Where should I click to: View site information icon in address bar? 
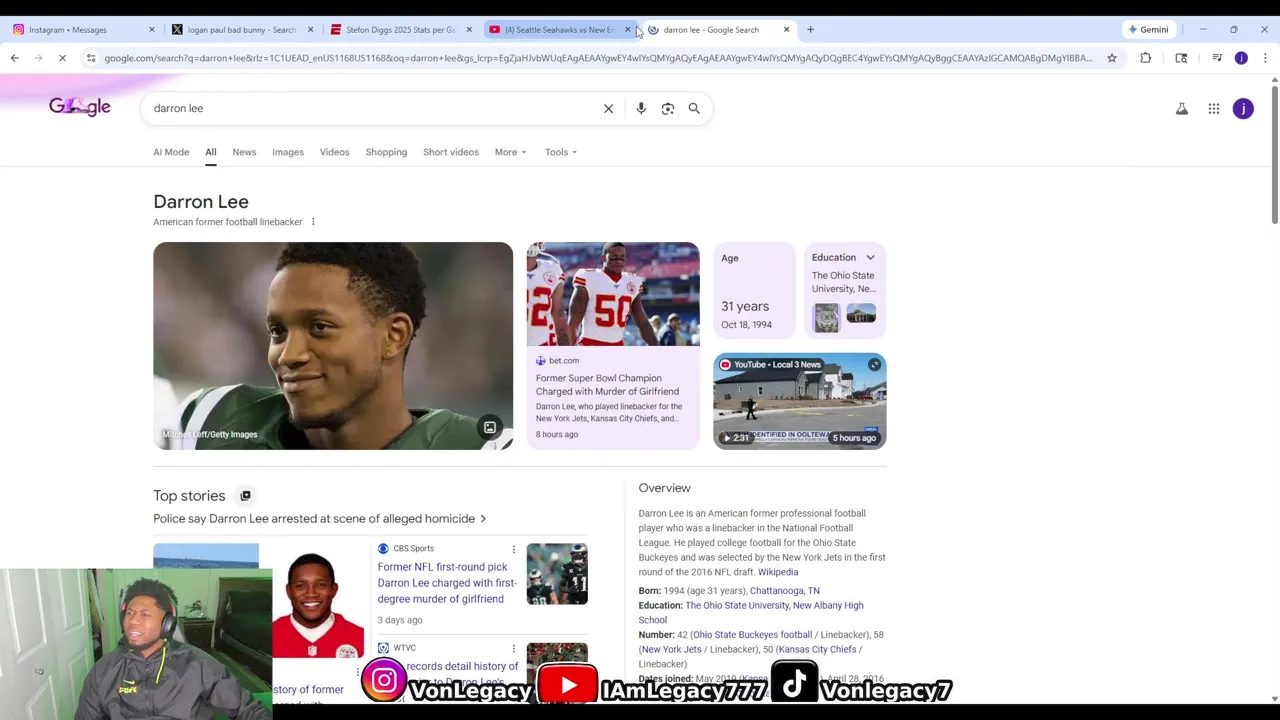(x=91, y=58)
